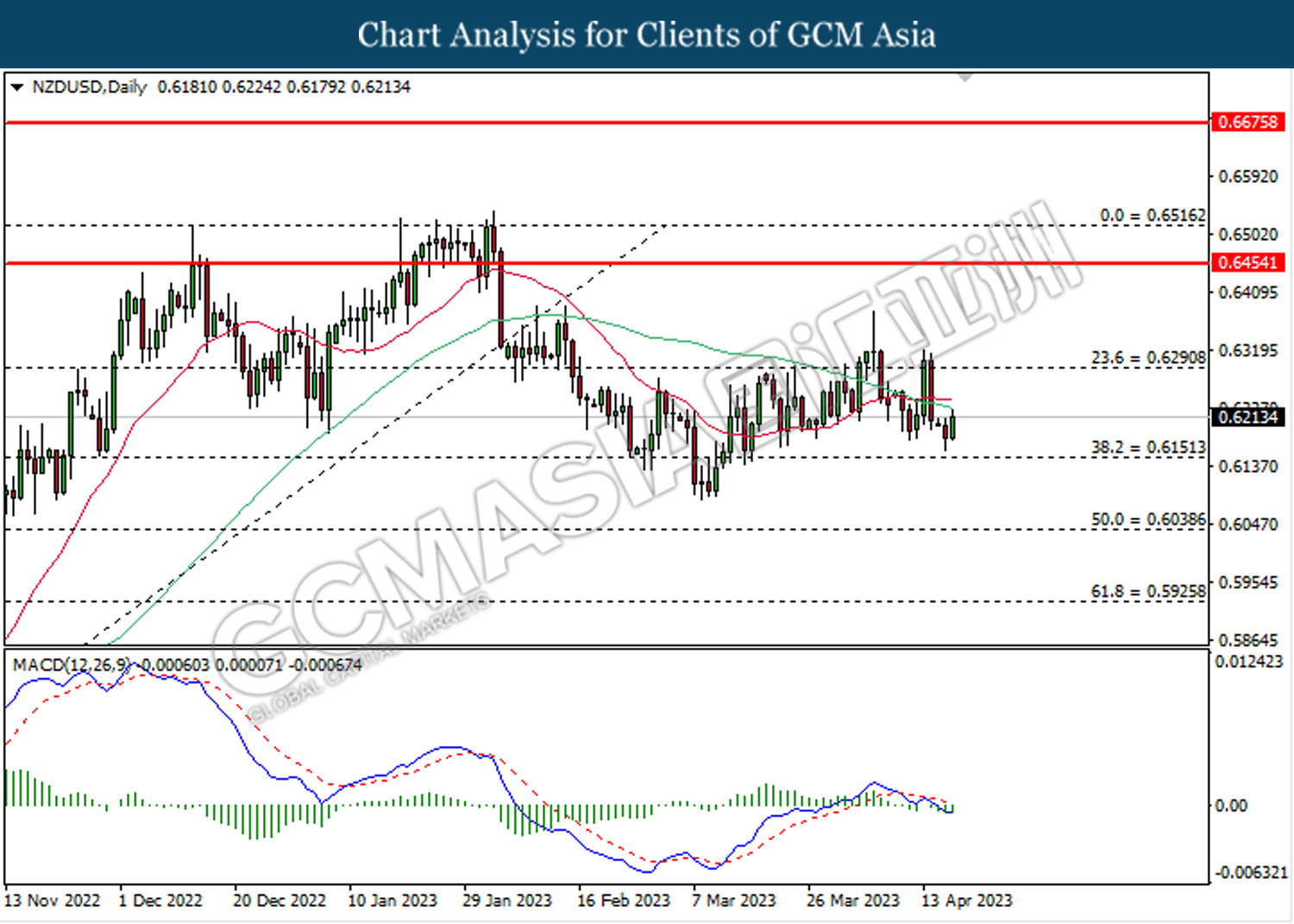Click the Chart Analysis for Clients of GCM Asia title
Screen dimensions: 1294x924
pyautogui.click(x=647, y=35)
